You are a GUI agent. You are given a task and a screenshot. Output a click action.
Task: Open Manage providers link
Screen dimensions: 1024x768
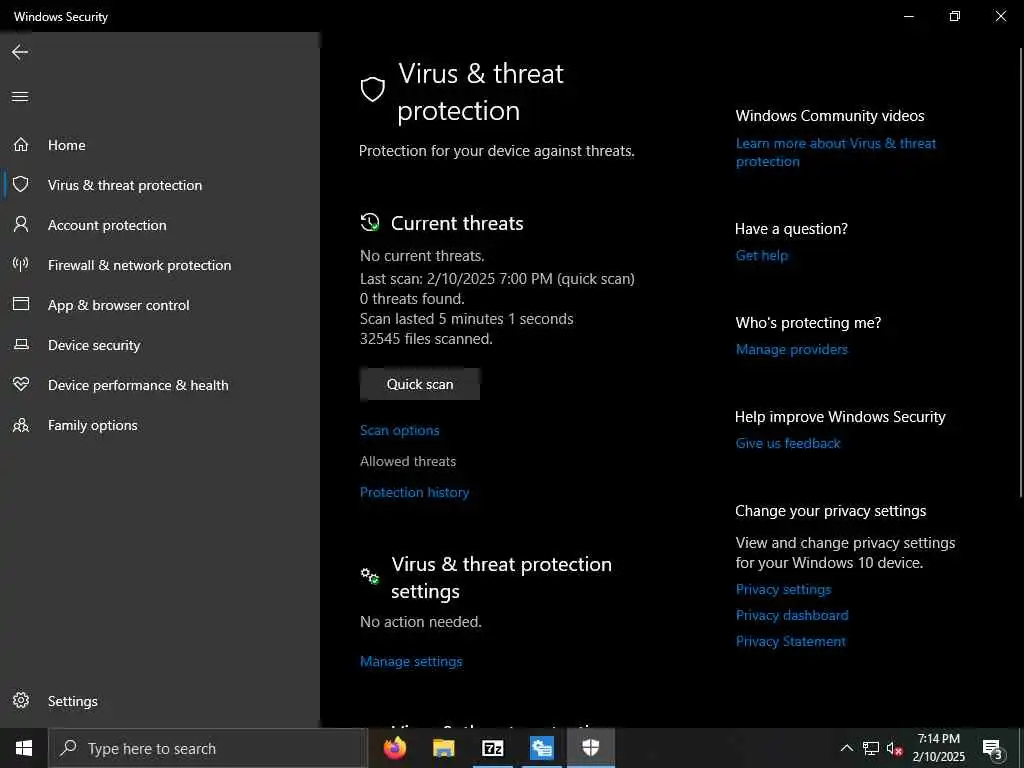pyautogui.click(x=791, y=349)
